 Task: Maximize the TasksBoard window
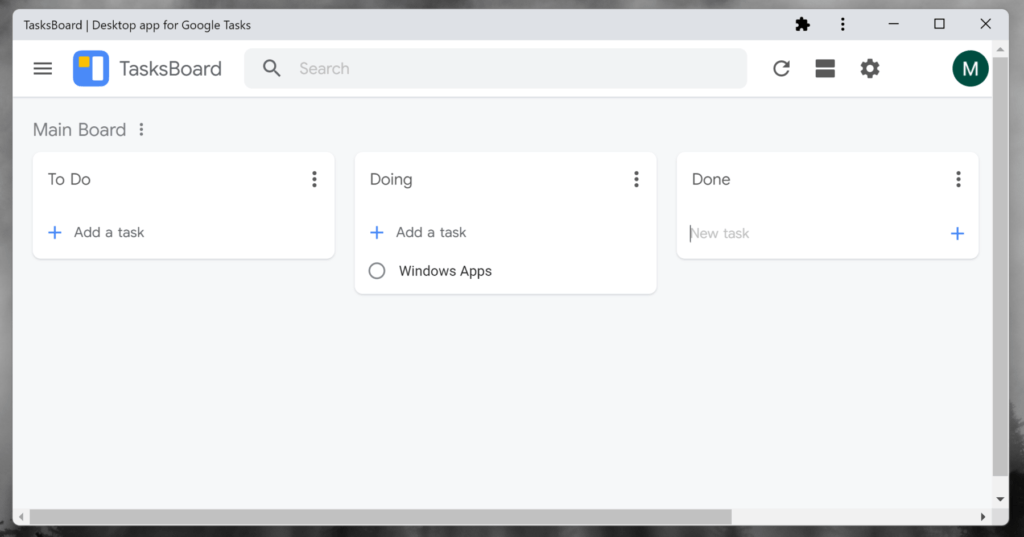pyautogui.click(x=939, y=24)
